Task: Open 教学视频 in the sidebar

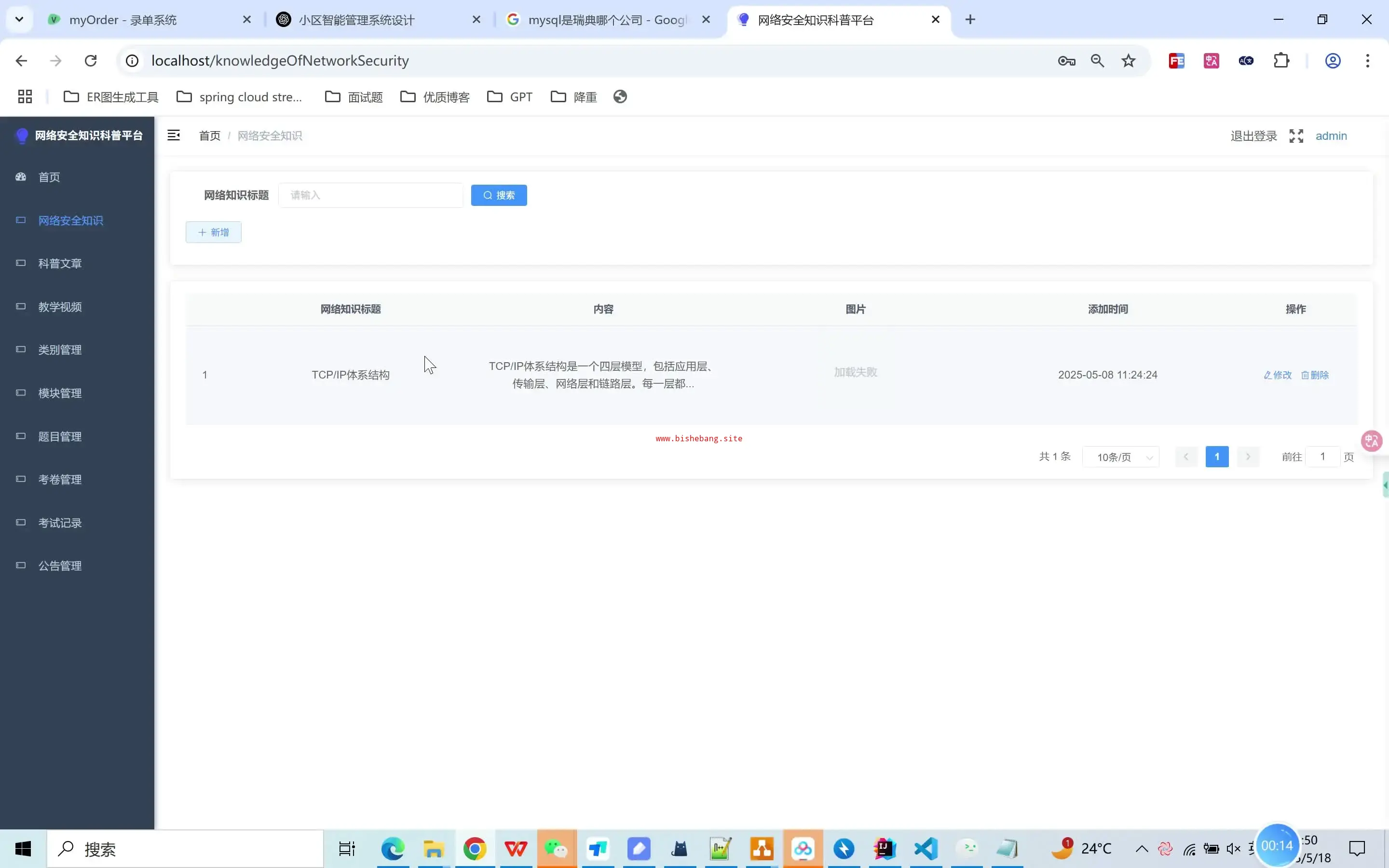Action: [60, 307]
